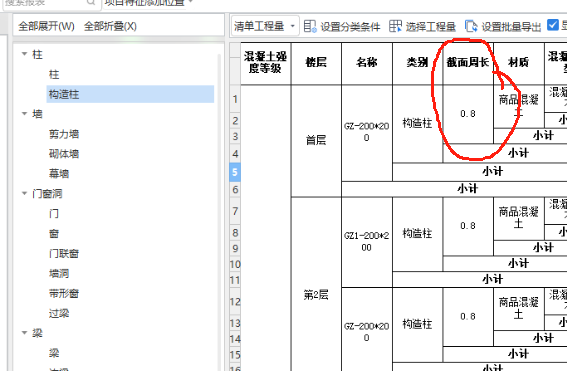Select row number 5 header
Image resolution: width=567 pixels, height=371 pixels.
pos(235,172)
